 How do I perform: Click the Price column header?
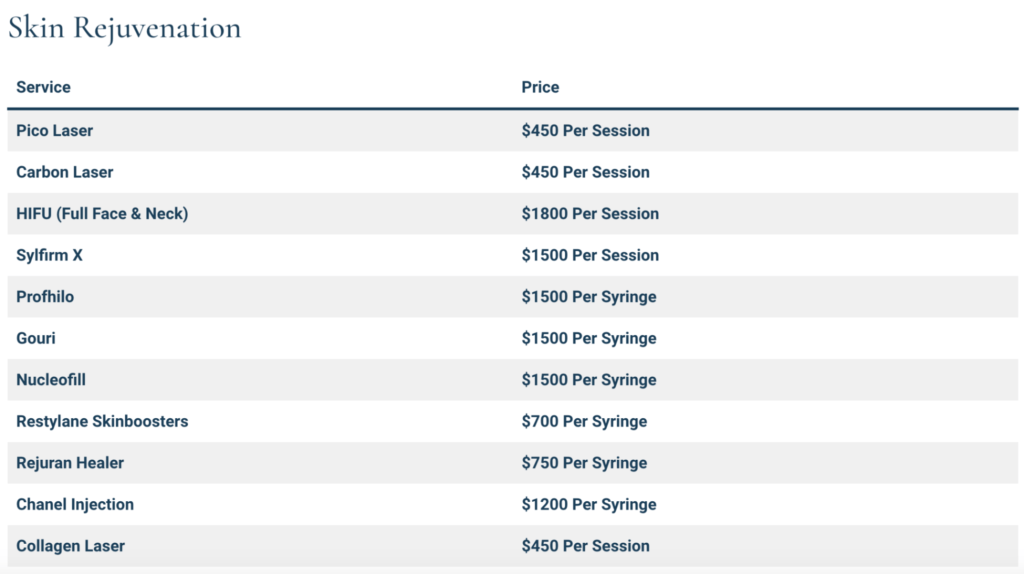tap(540, 87)
